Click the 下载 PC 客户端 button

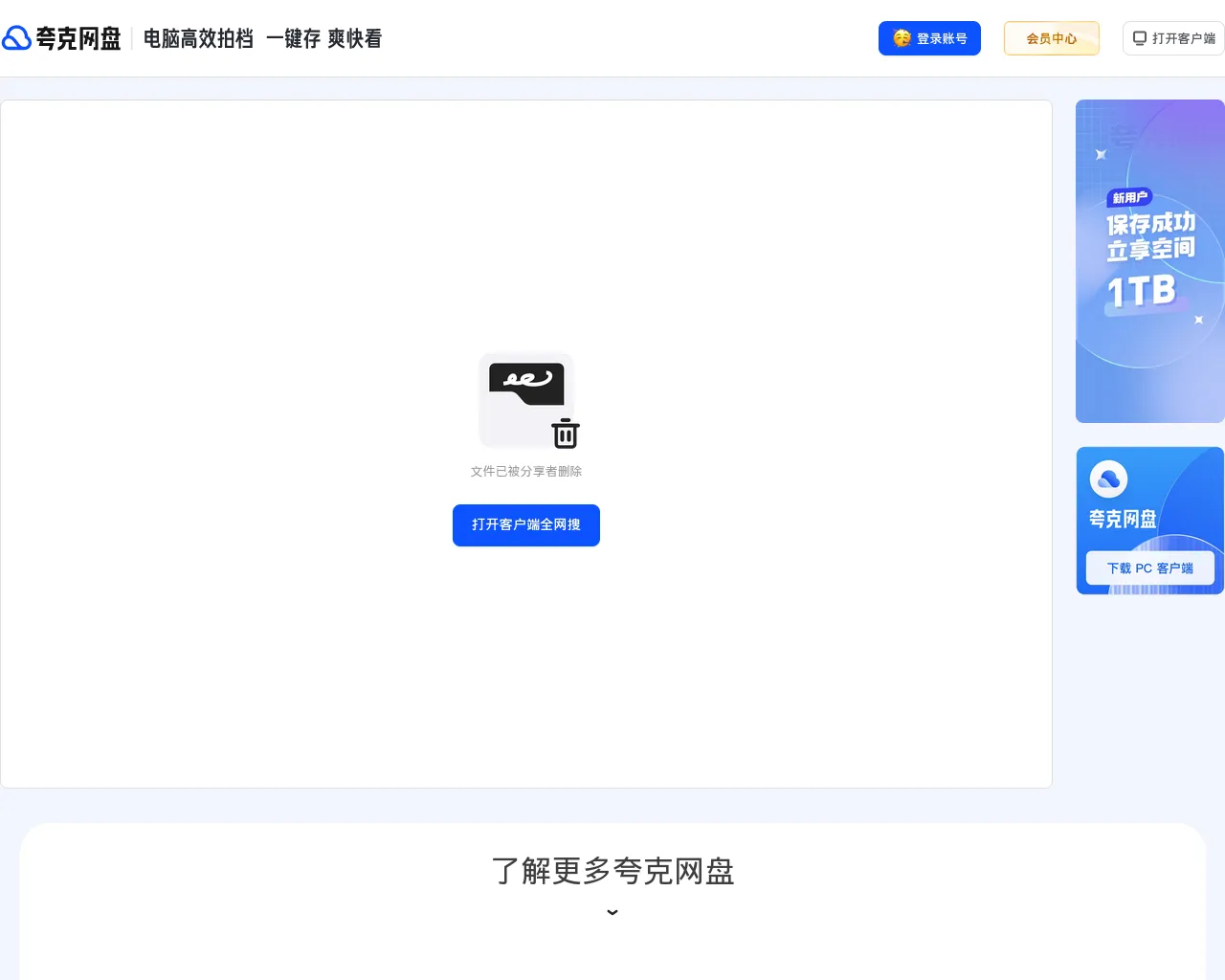[x=1150, y=568]
